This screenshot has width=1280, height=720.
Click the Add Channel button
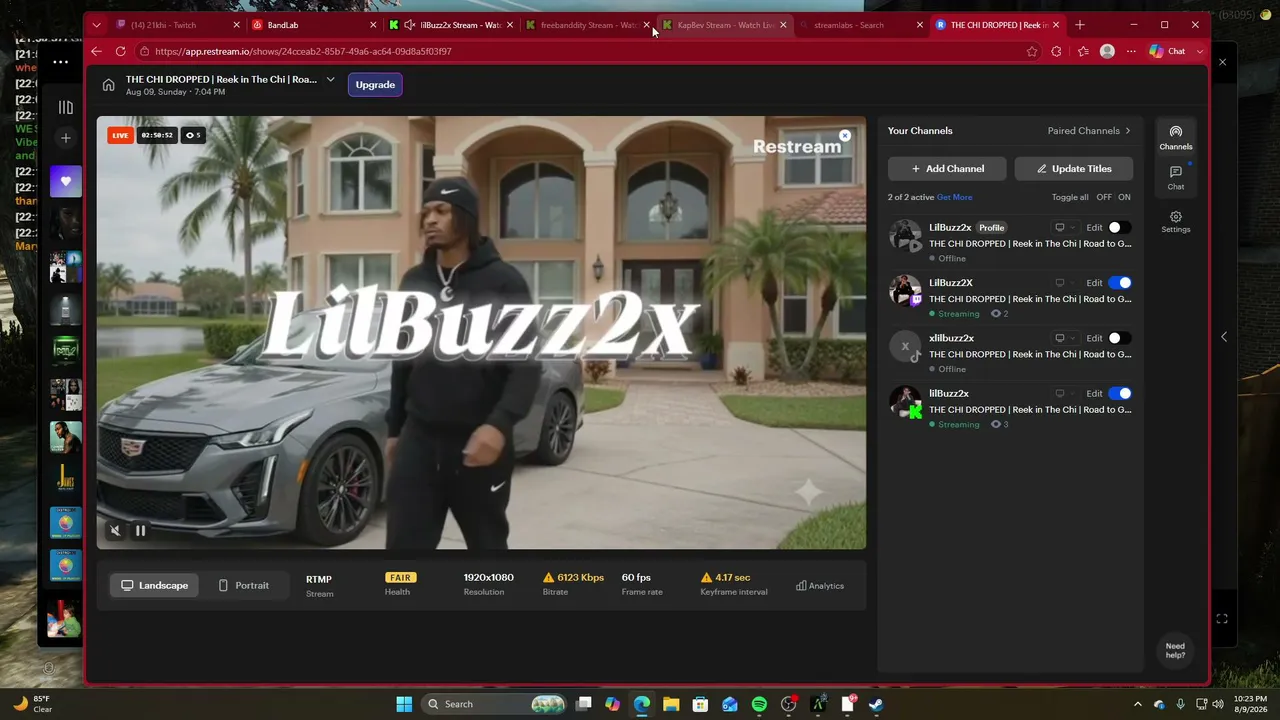[947, 169]
